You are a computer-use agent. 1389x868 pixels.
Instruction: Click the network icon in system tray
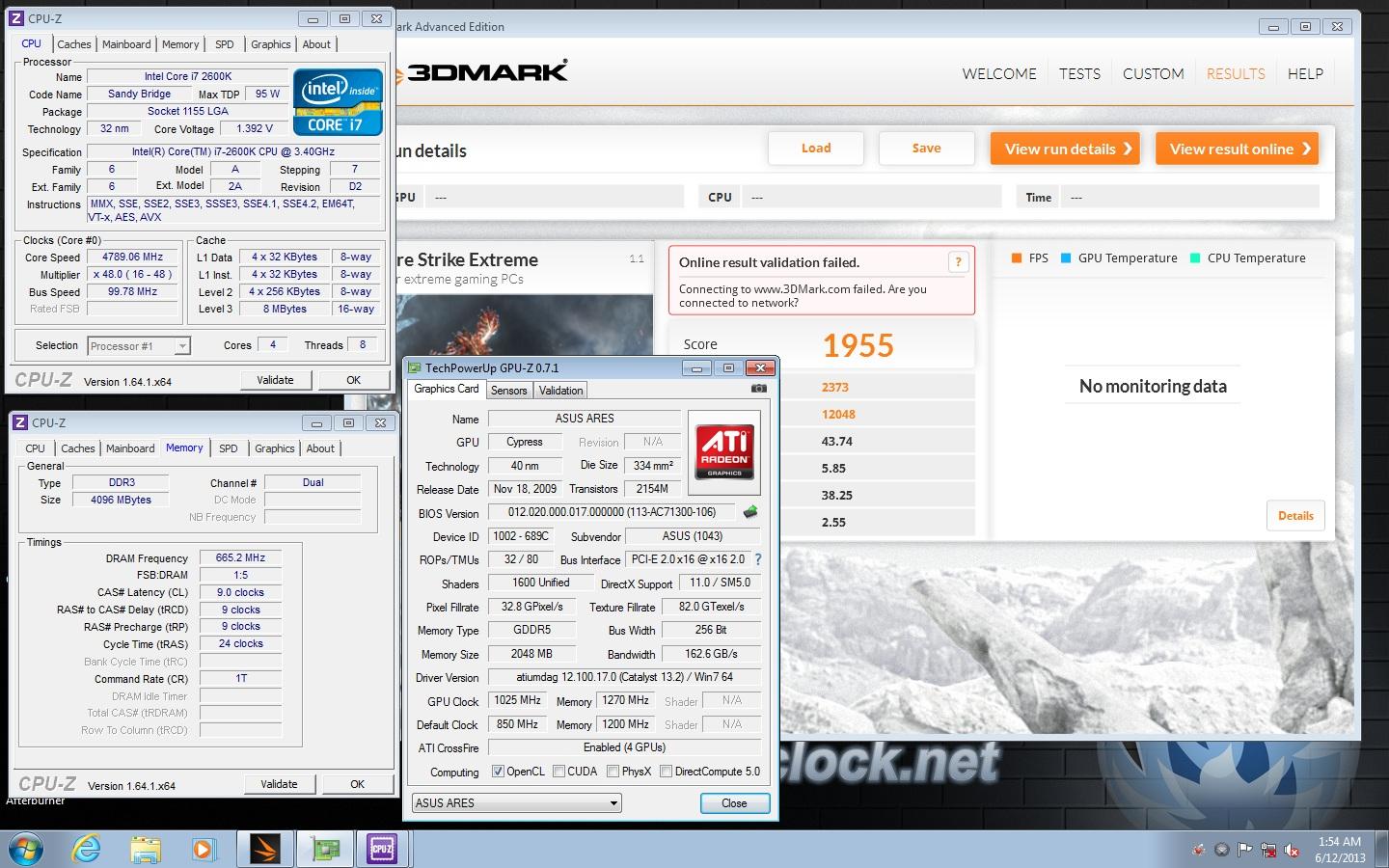pyautogui.click(x=1268, y=850)
